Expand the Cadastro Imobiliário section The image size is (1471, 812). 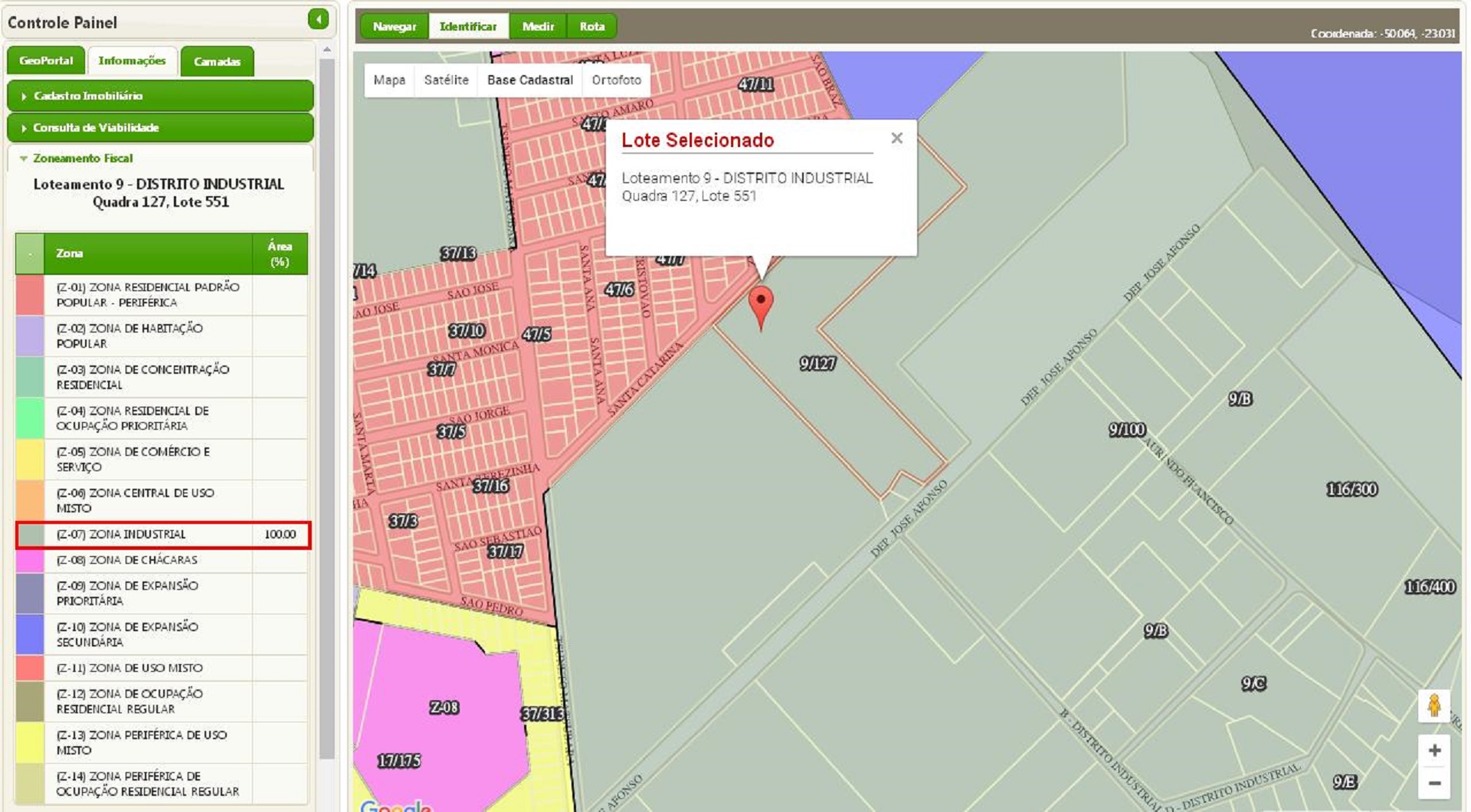click(160, 96)
